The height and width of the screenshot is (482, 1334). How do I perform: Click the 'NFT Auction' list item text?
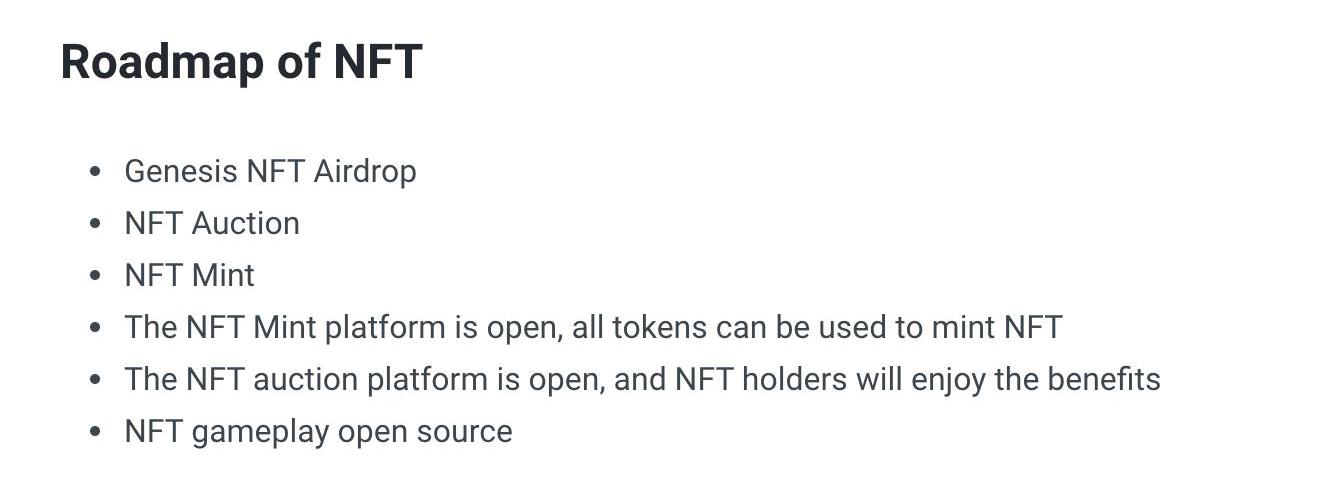pyautogui.click(x=212, y=223)
